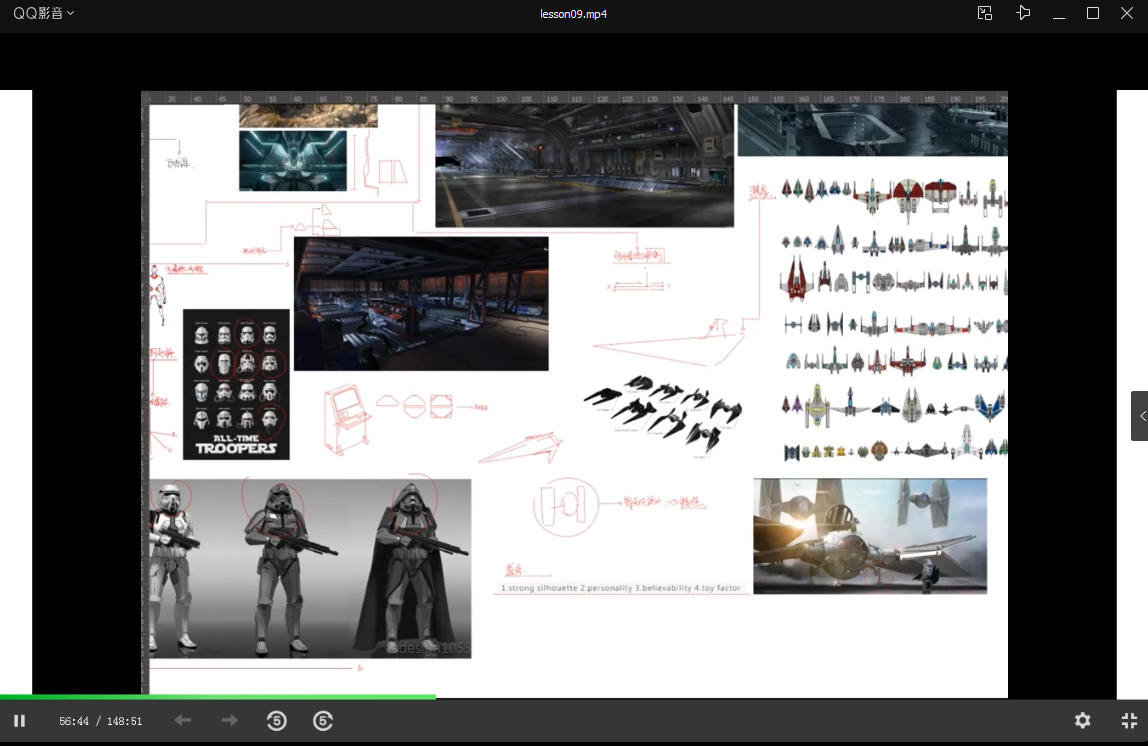The image size is (1148, 746).
Task: Rewind the video by 5 seconds
Action: 277,720
